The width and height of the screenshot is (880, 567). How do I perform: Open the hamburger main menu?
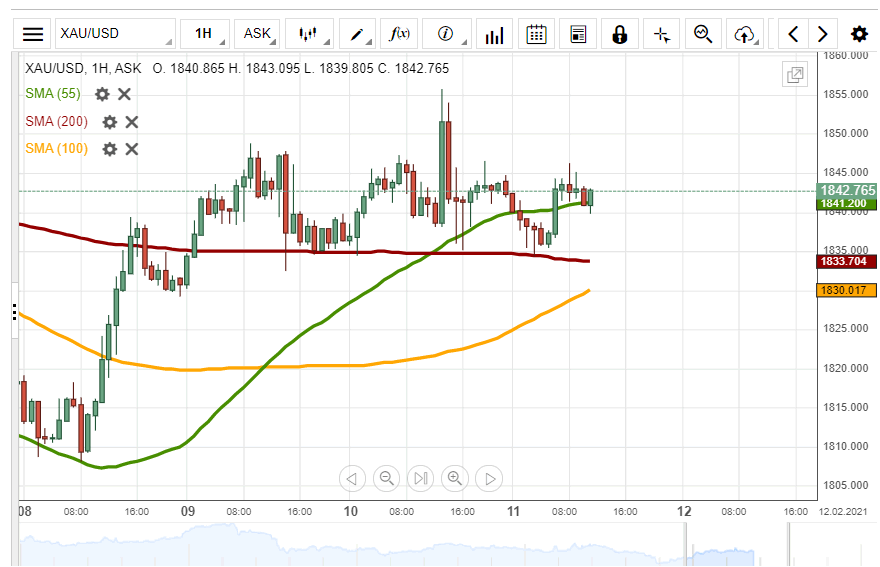pos(33,34)
